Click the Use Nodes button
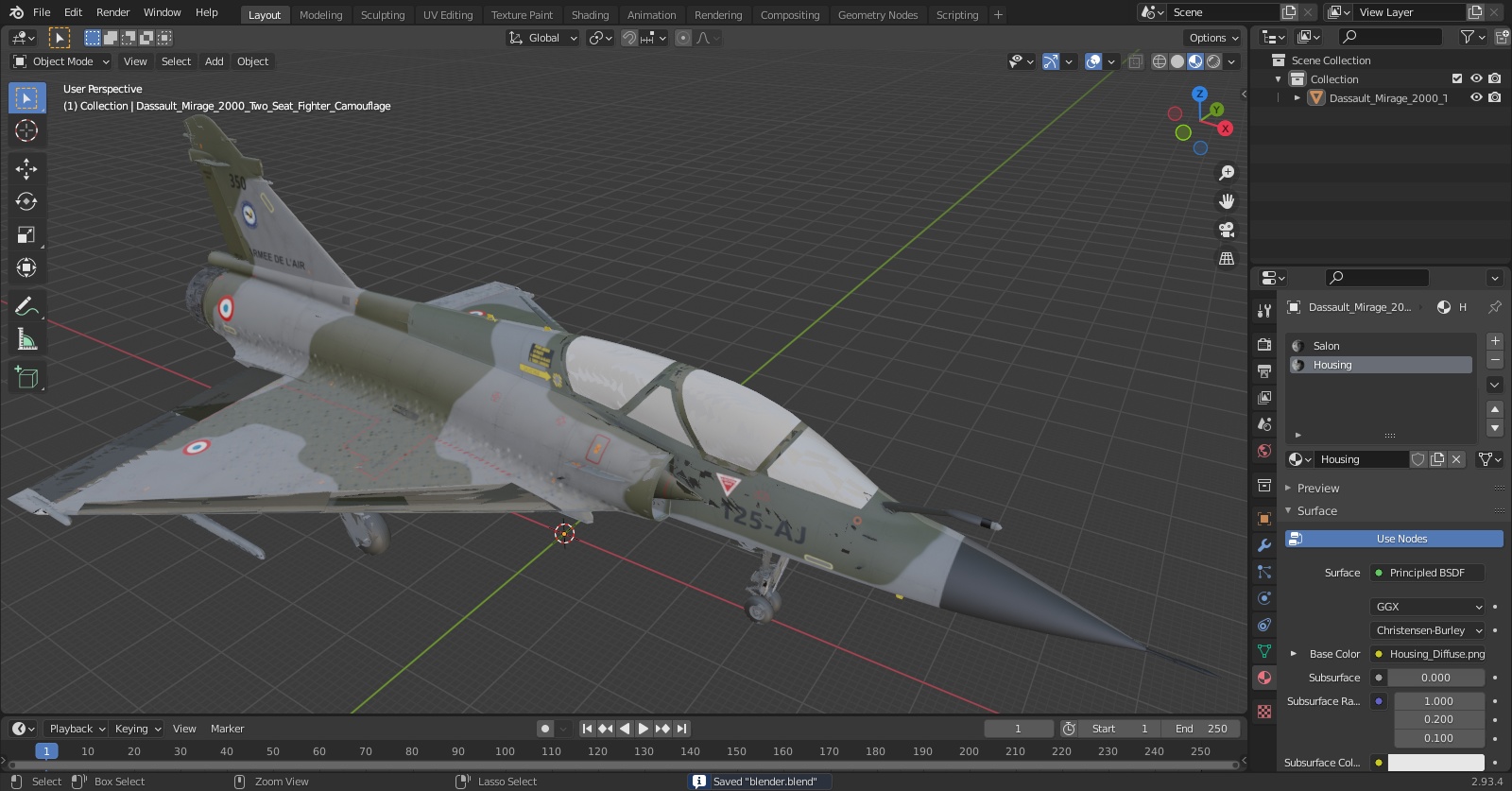The height and width of the screenshot is (791, 1512). pyautogui.click(x=1394, y=539)
